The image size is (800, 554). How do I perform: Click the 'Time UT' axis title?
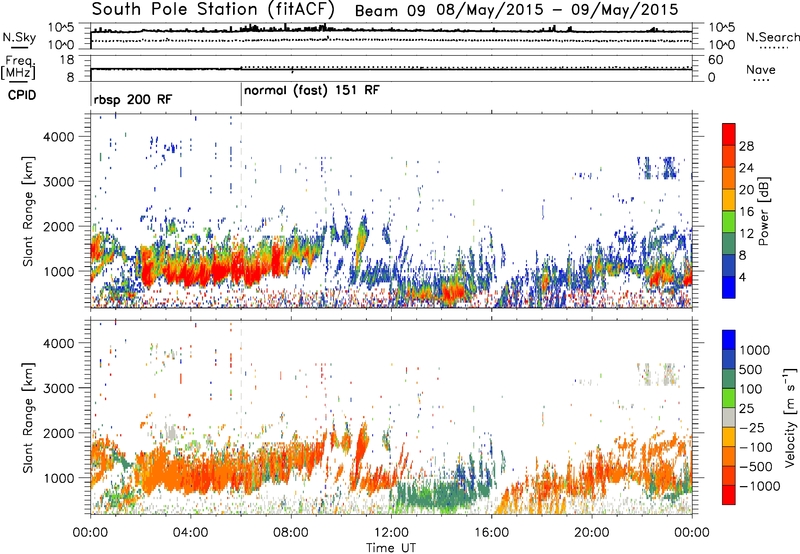[x=391, y=548]
